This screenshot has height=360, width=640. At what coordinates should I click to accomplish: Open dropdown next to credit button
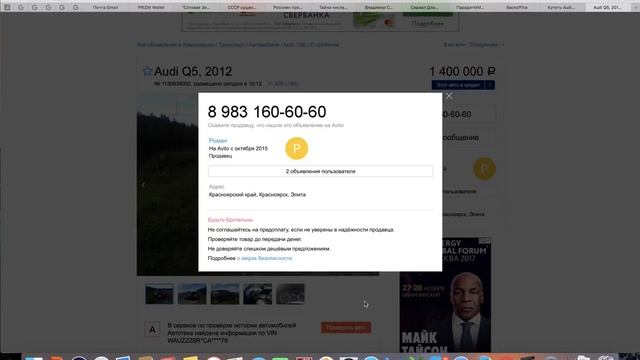(489, 85)
